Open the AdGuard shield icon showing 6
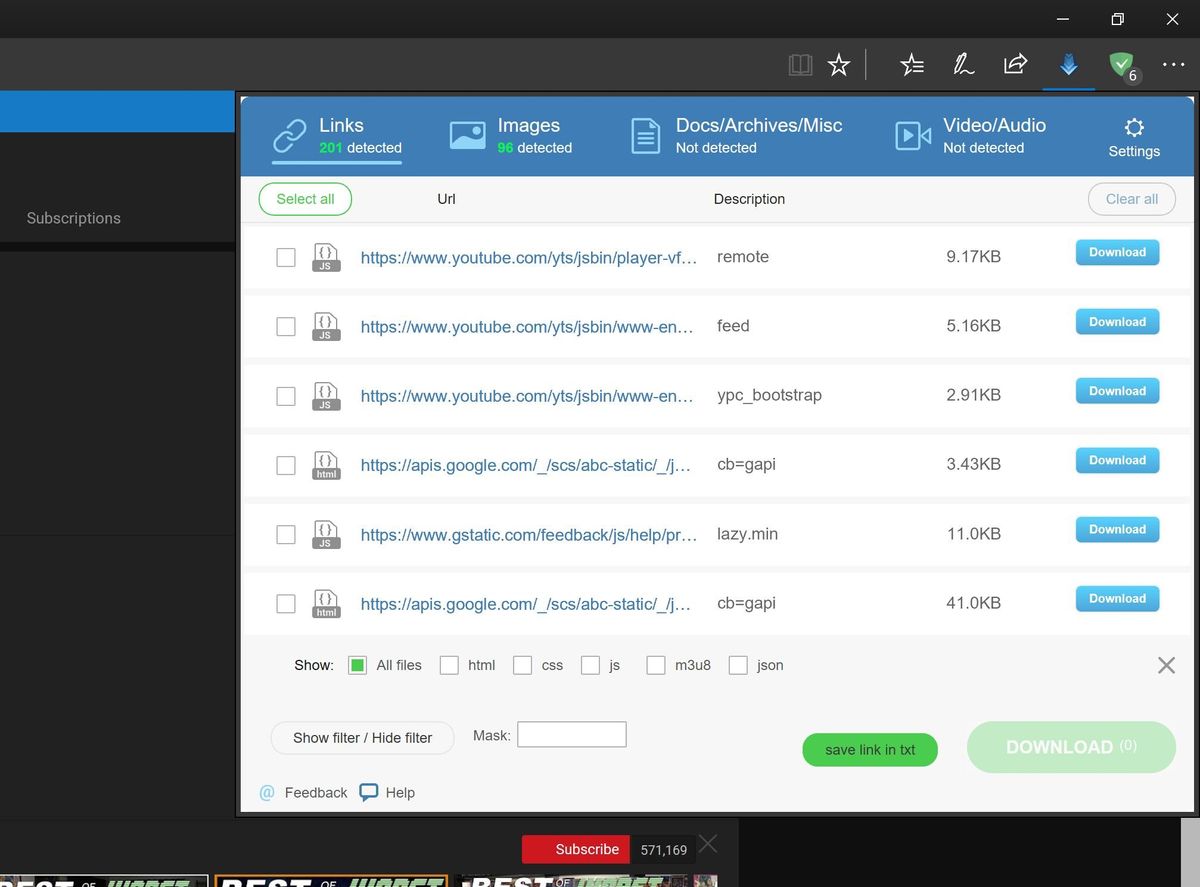Viewport: 1200px width, 887px height. coord(1120,64)
